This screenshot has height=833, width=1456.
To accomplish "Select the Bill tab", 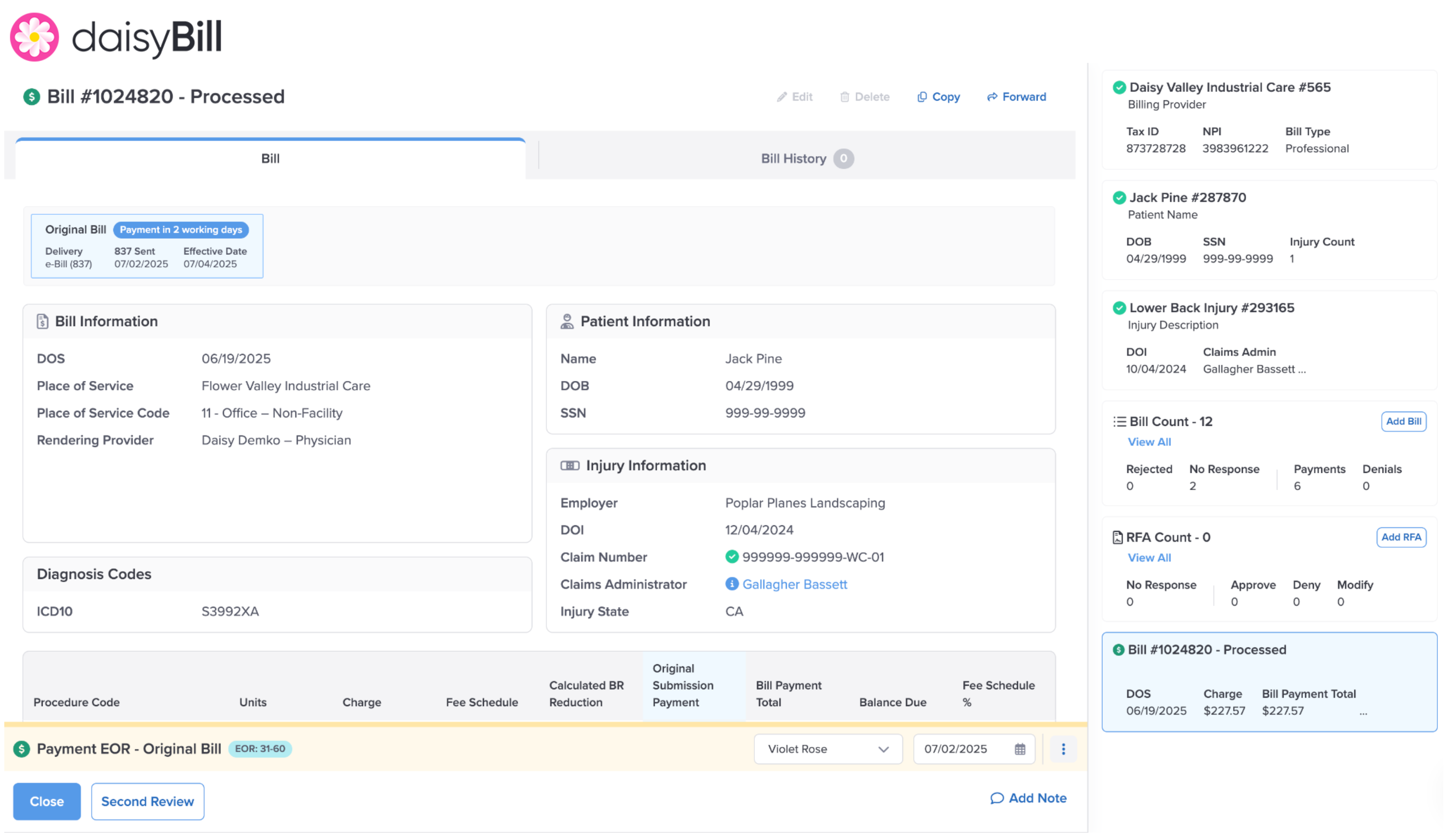I will pos(270,159).
